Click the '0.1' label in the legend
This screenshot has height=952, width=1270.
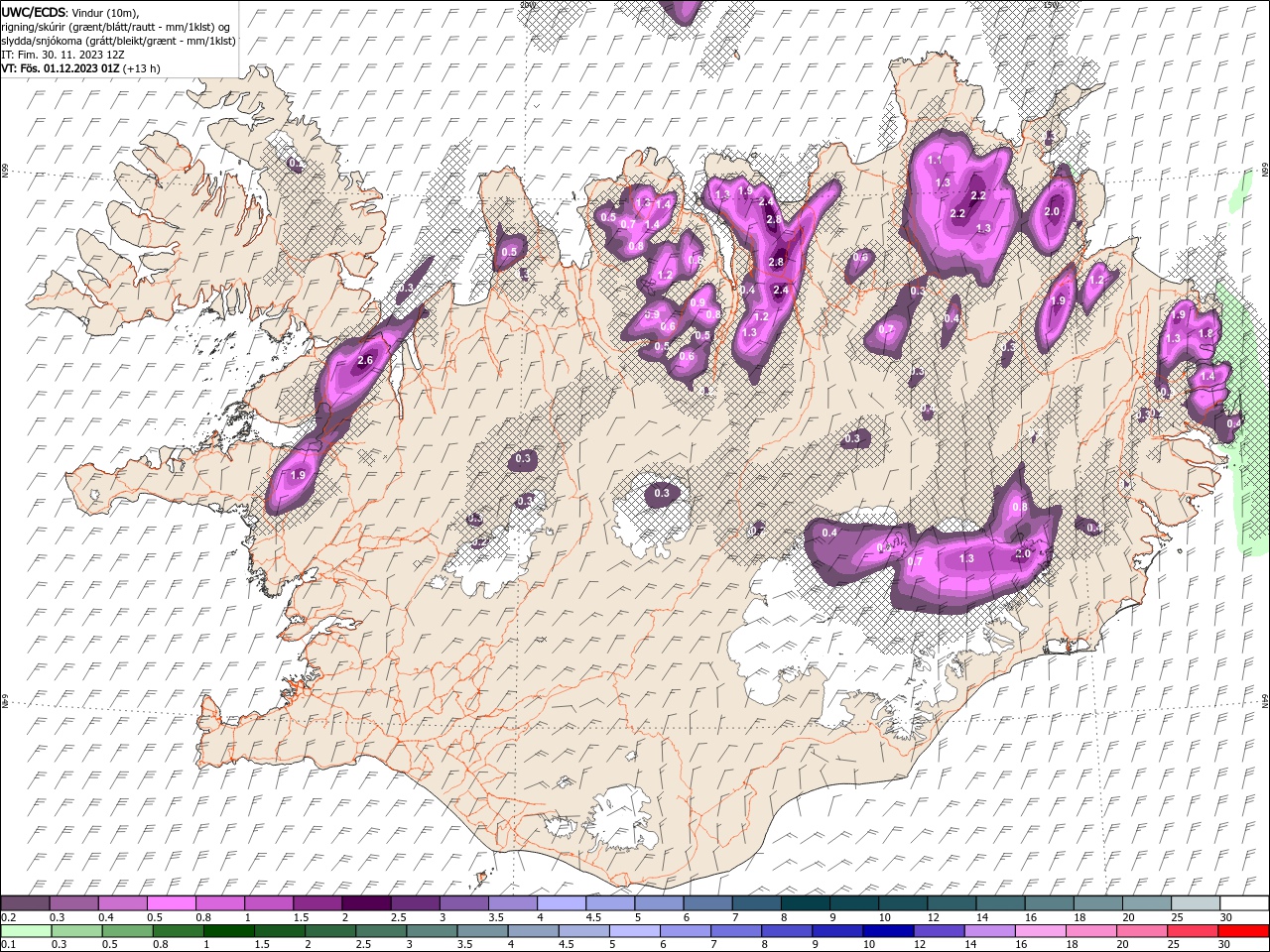point(7,945)
